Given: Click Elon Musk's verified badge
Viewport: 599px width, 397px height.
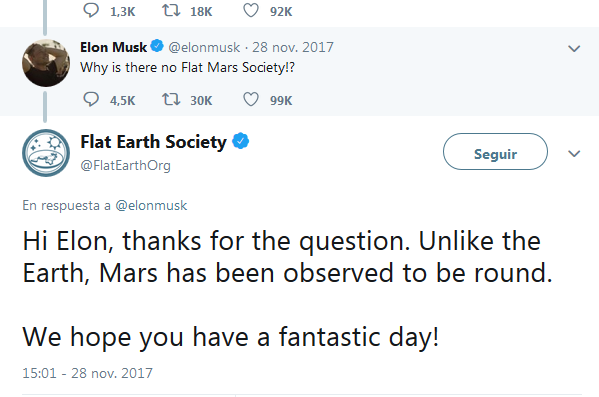Looking at the screenshot, I should coord(157,46).
